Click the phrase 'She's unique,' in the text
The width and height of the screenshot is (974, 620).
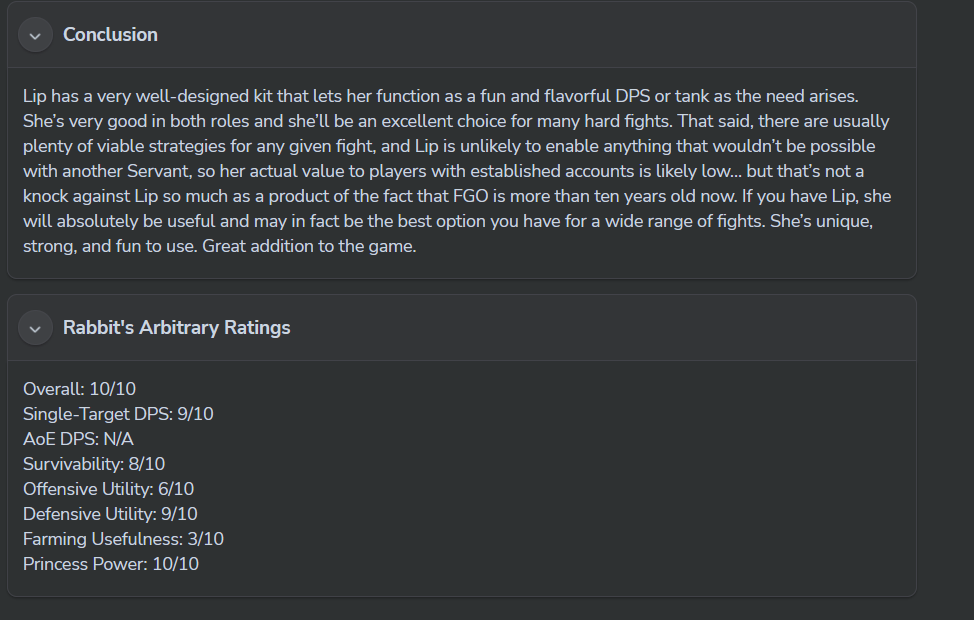point(823,222)
